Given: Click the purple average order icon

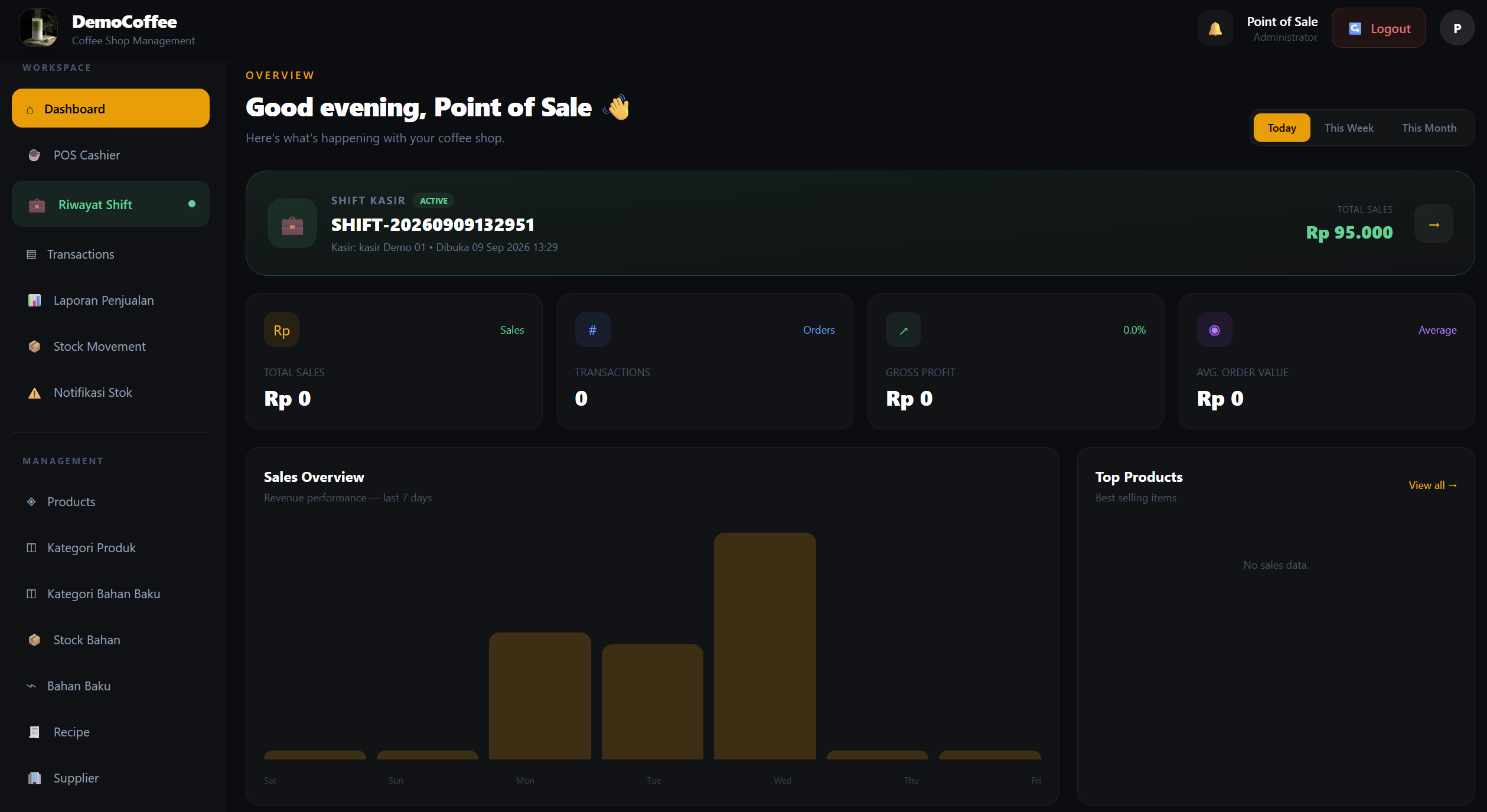Looking at the screenshot, I should click(1215, 330).
